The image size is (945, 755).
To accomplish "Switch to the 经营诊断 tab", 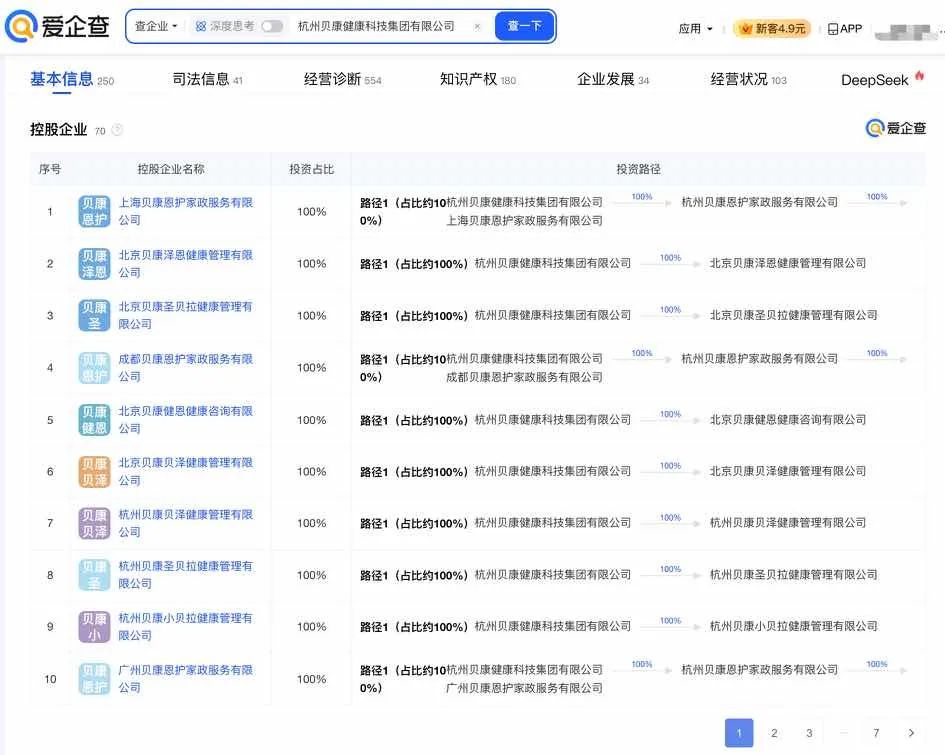I will 342,80.
